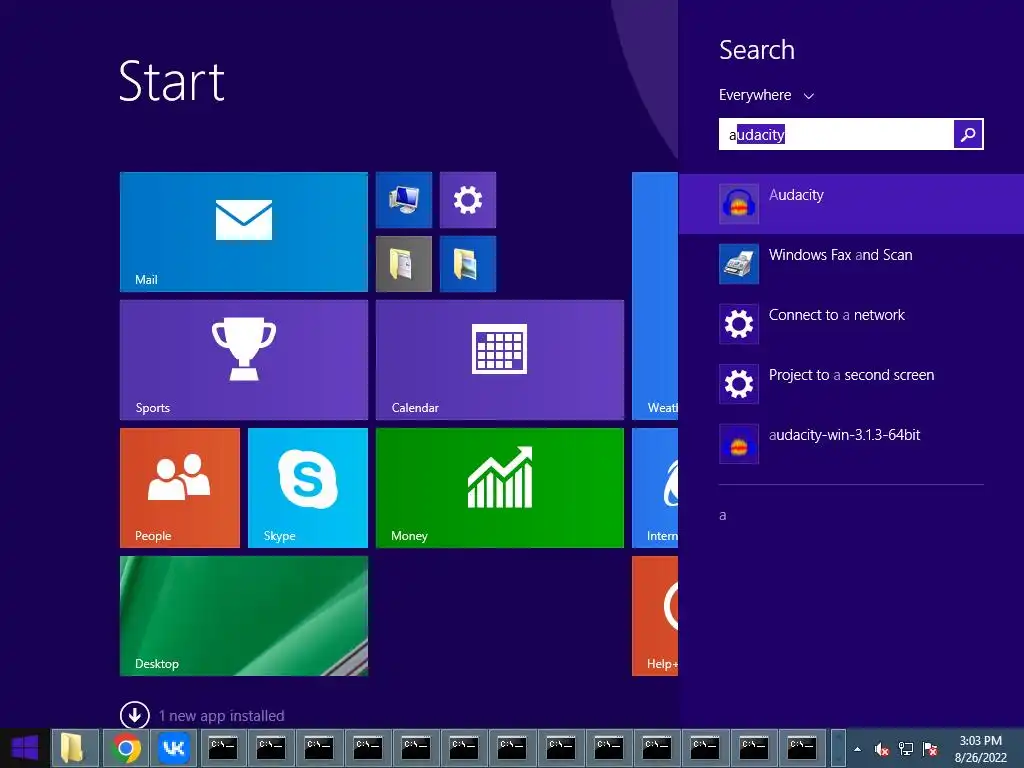Launch the Skype tile

308,488
